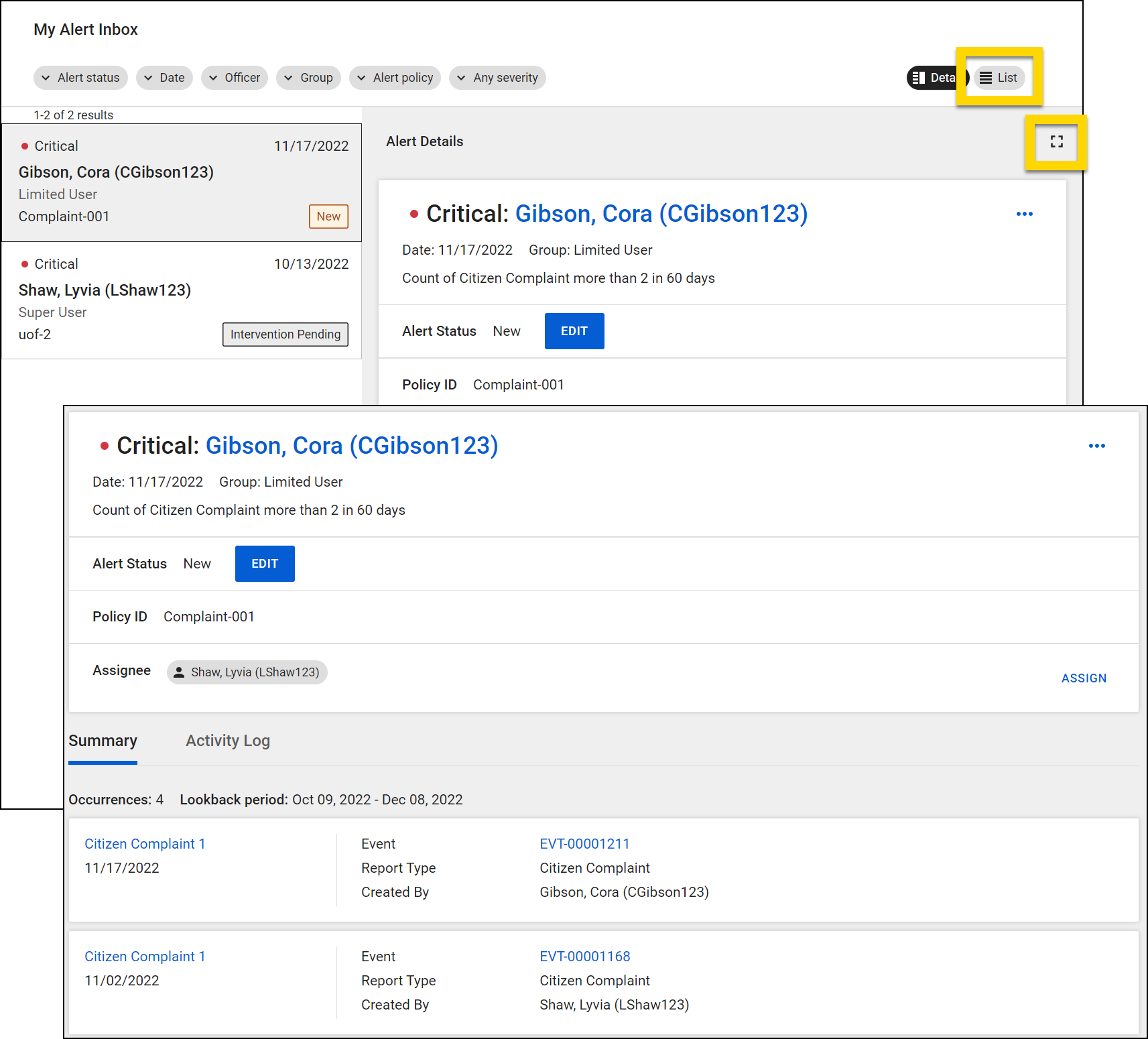Viewport: 1148px width, 1039px height.
Task: Click EDIT button in lower alert card
Action: point(265,564)
